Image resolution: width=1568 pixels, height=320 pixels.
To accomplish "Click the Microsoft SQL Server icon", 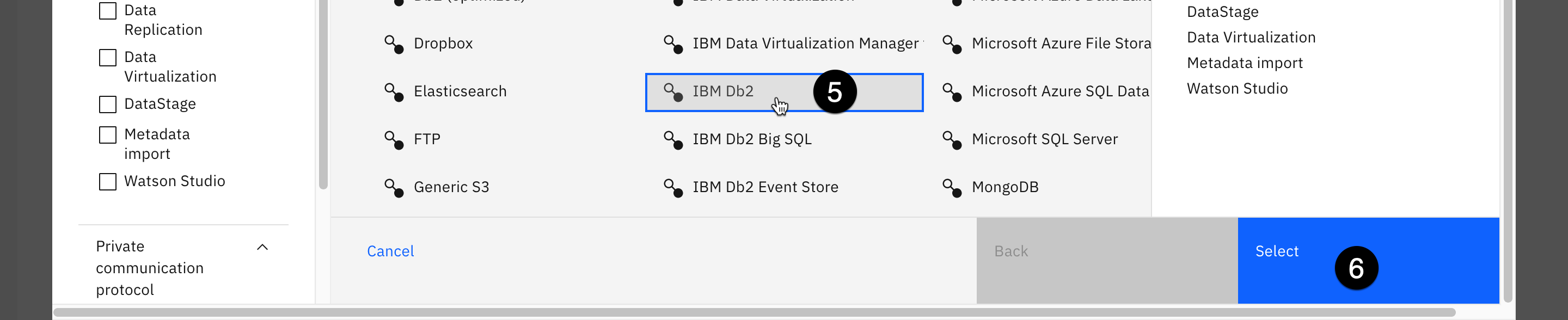I will (x=952, y=140).
